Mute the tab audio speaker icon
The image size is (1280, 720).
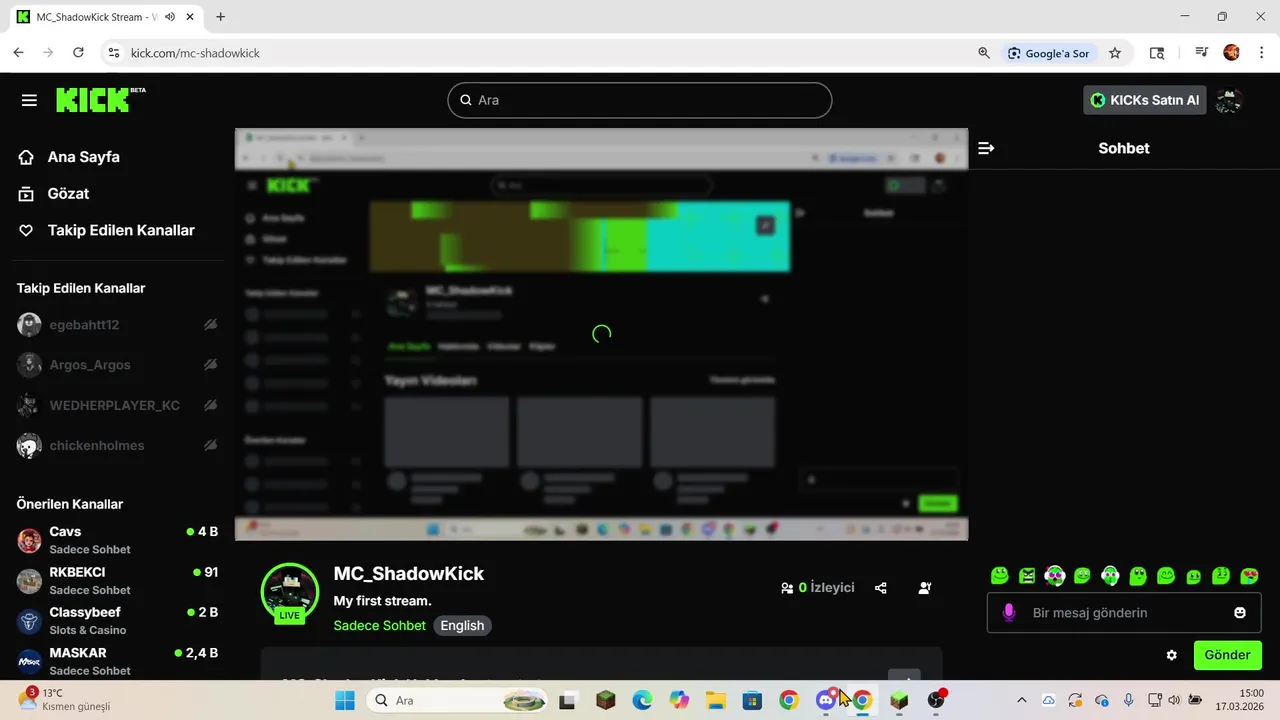(x=170, y=17)
